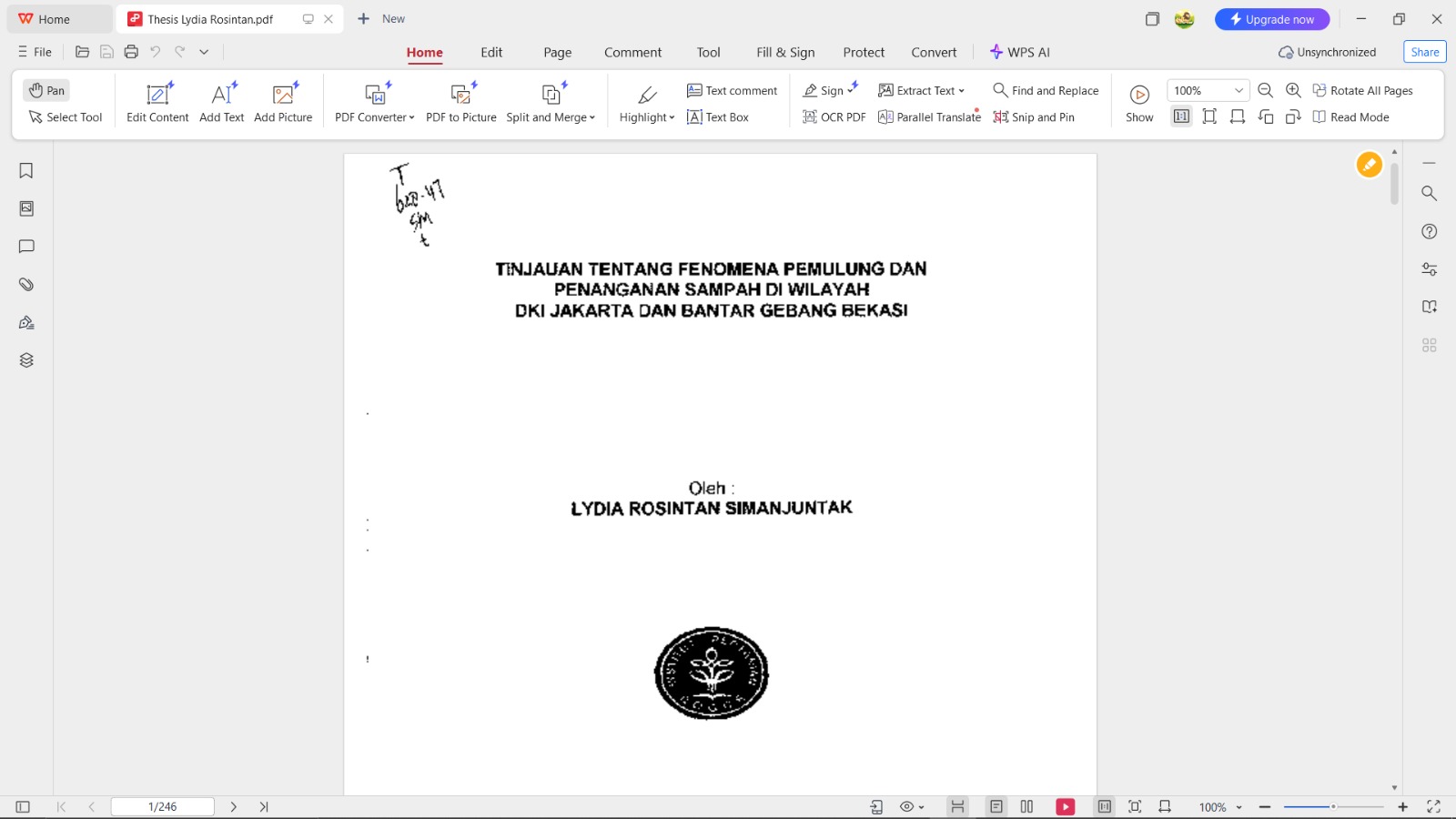
Task: Expand the Highlight dropdown arrow
Action: [x=672, y=117]
